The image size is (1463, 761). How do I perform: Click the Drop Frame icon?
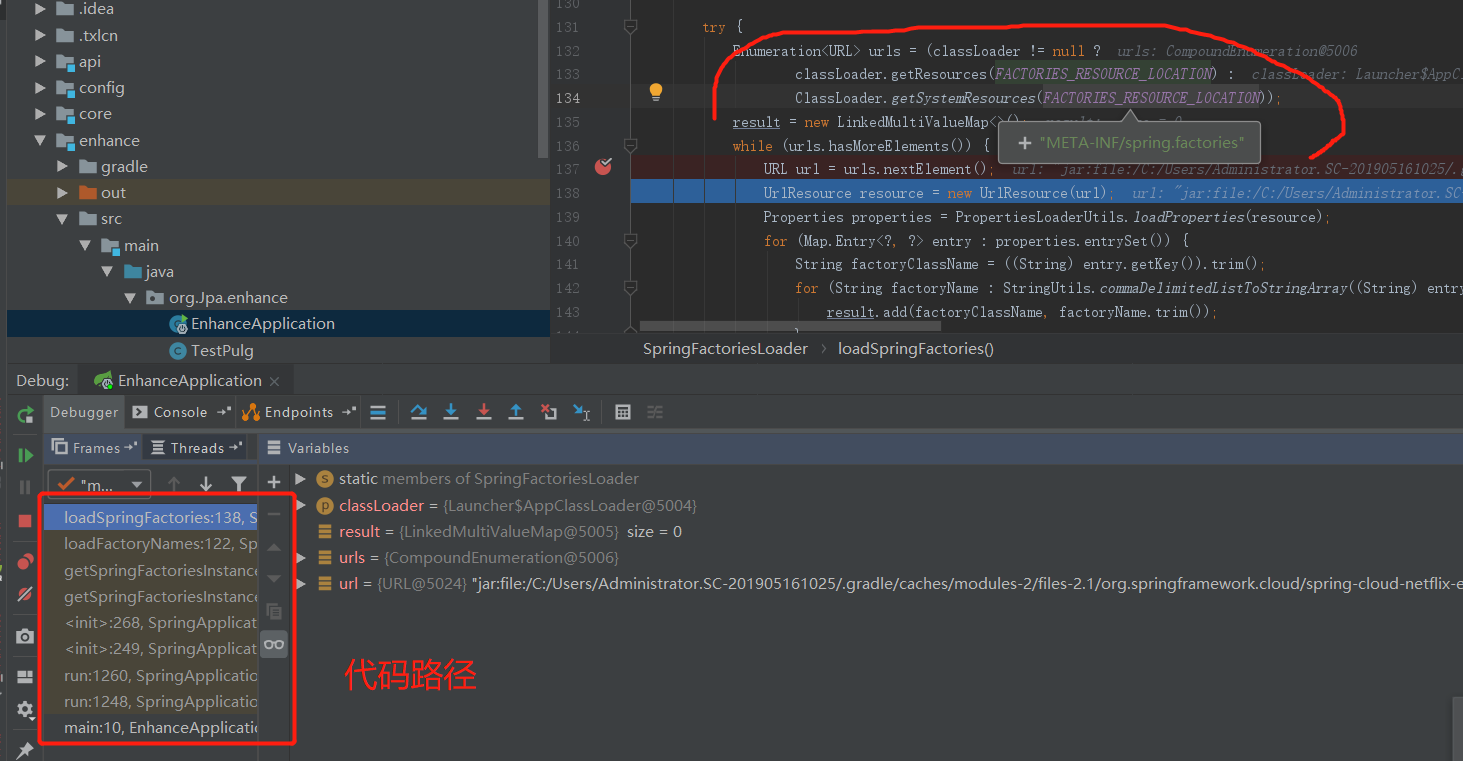point(548,412)
